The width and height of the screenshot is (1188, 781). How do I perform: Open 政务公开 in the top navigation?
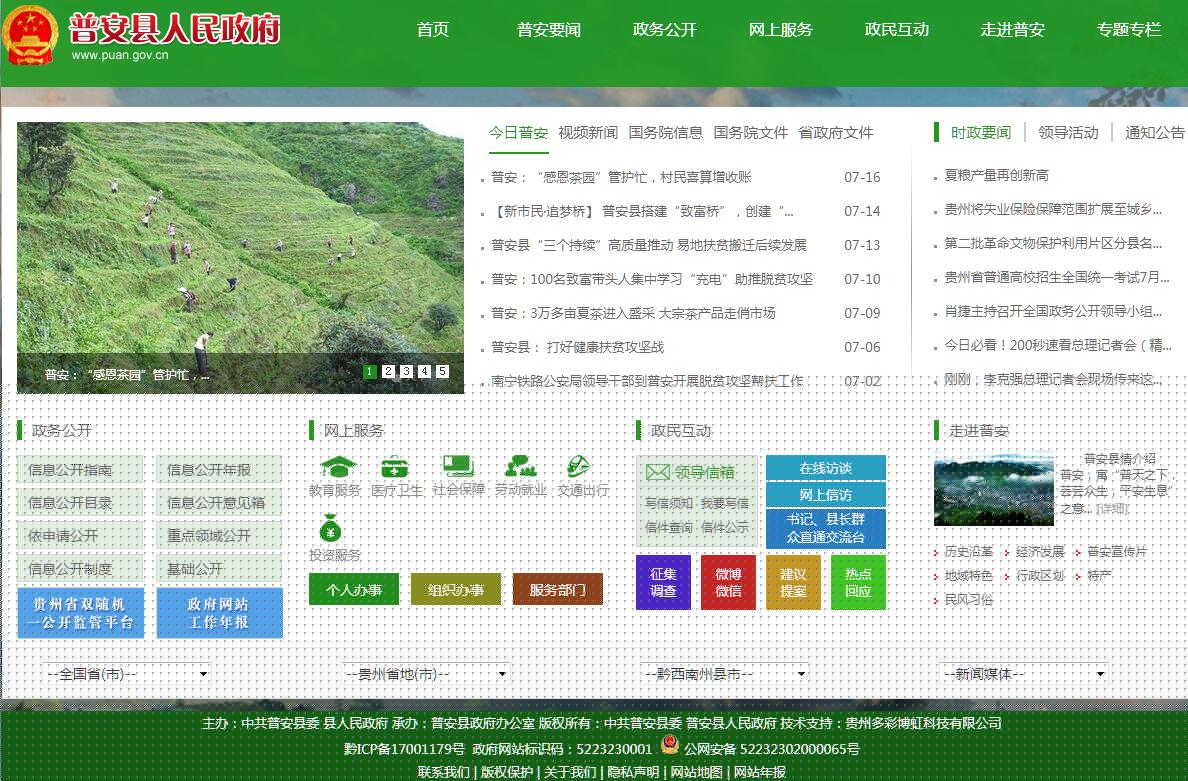tap(664, 30)
